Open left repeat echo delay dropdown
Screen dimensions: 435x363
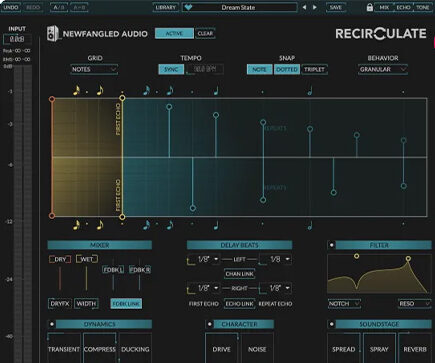point(275,259)
